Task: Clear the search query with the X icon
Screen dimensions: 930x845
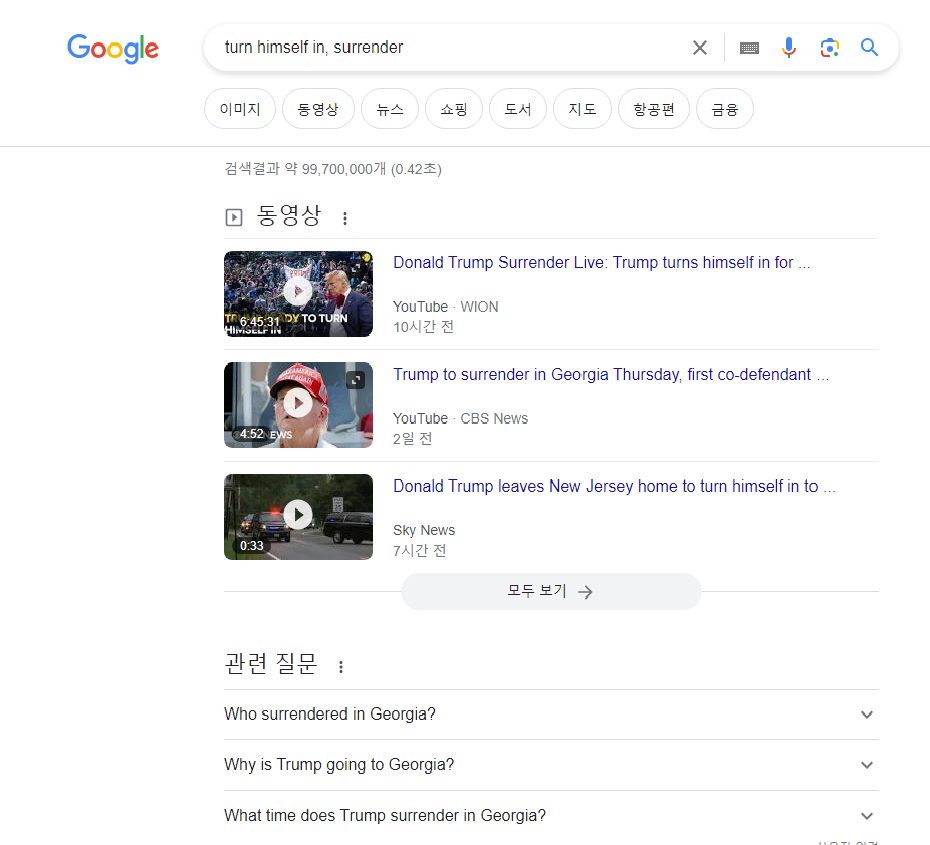Action: 700,47
